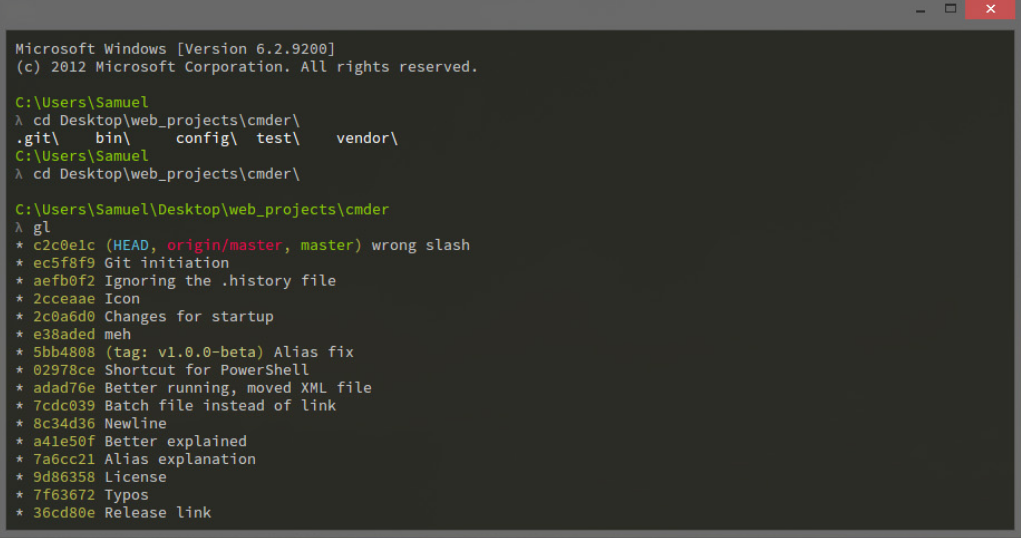Image resolution: width=1021 pixels, height=538 pixels.
Task: Click the cmder project path prompt line
Action: 202,210
